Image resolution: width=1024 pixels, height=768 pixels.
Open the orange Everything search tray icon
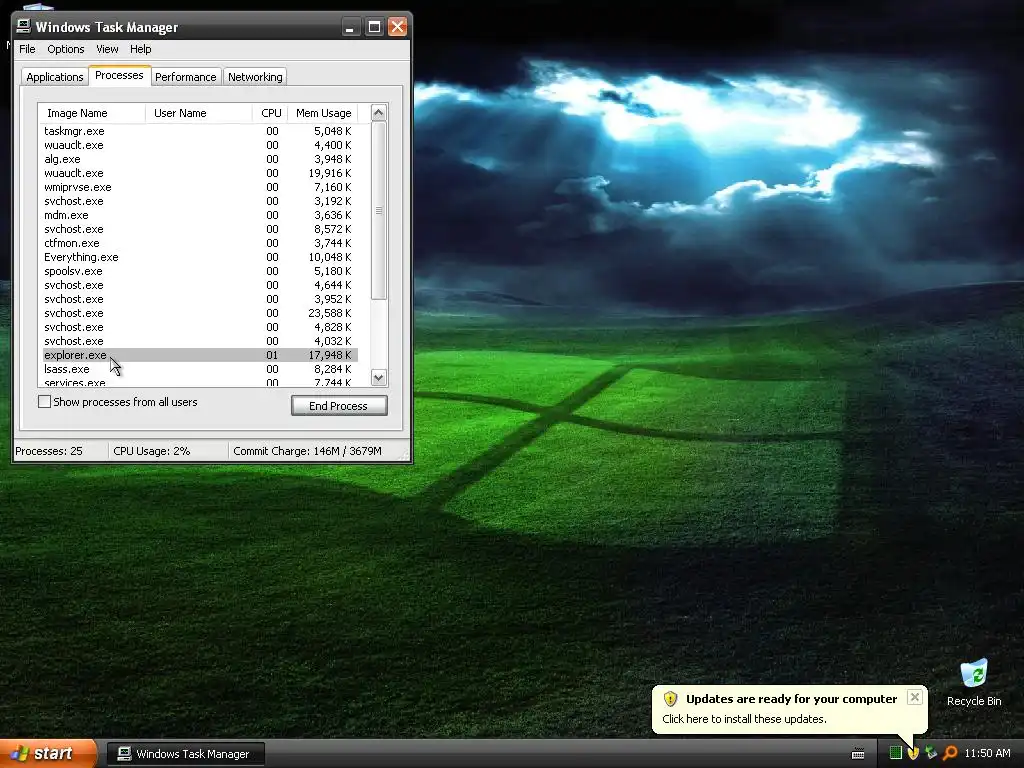(x=950, y=753)
